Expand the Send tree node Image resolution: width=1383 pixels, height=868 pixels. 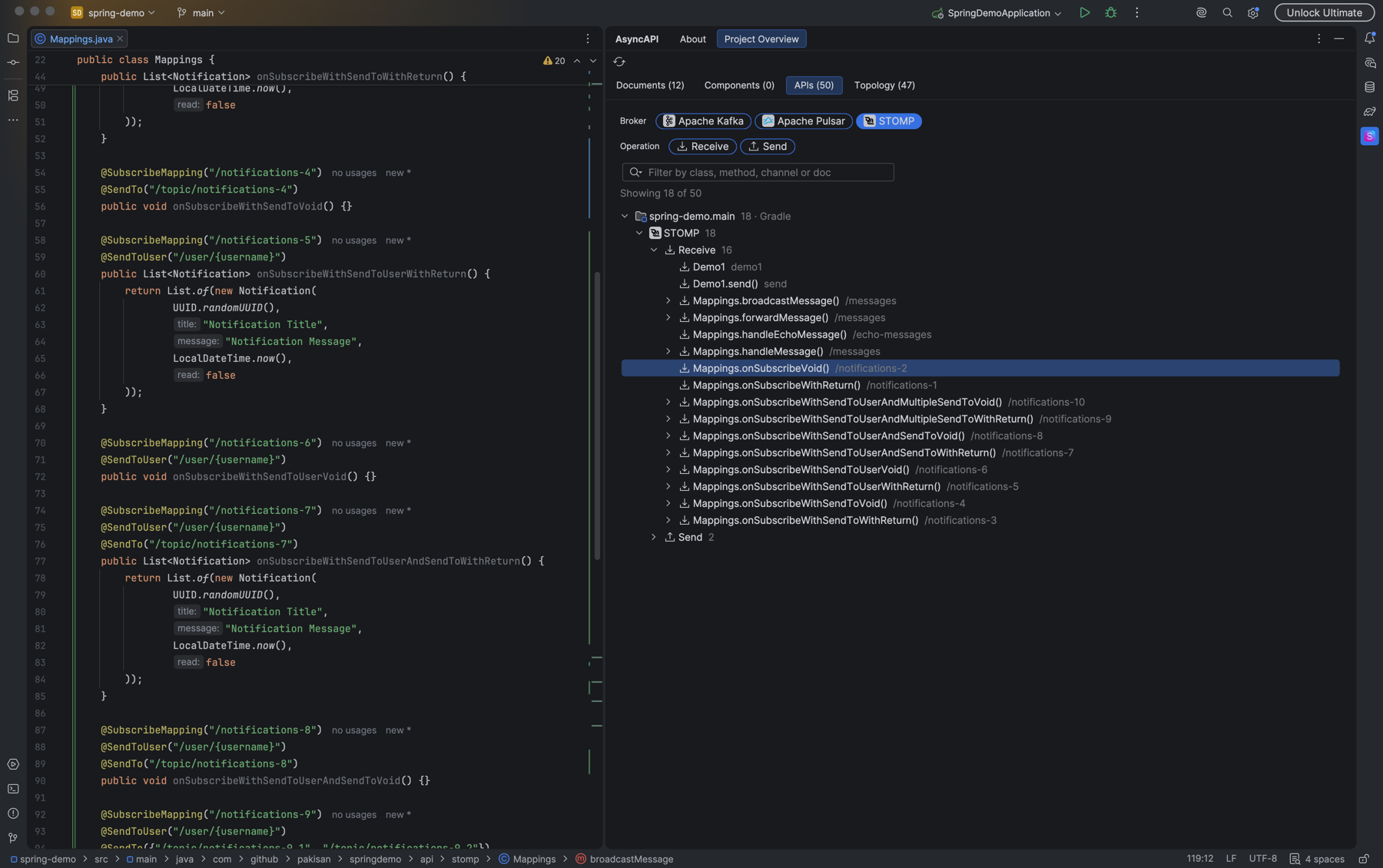(654, 538)
